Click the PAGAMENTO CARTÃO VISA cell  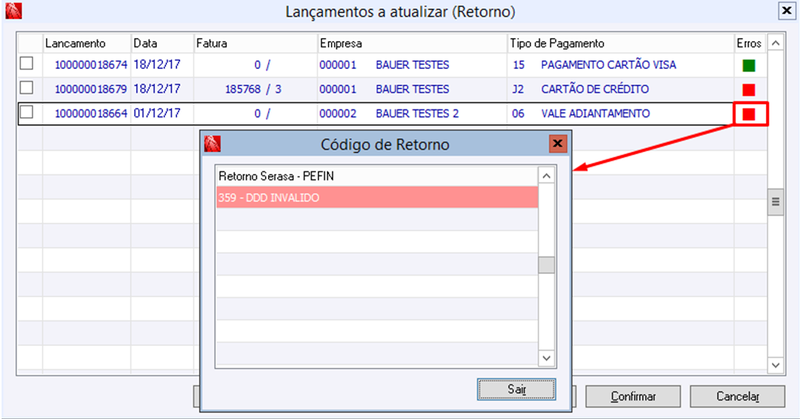pos(608,65)
